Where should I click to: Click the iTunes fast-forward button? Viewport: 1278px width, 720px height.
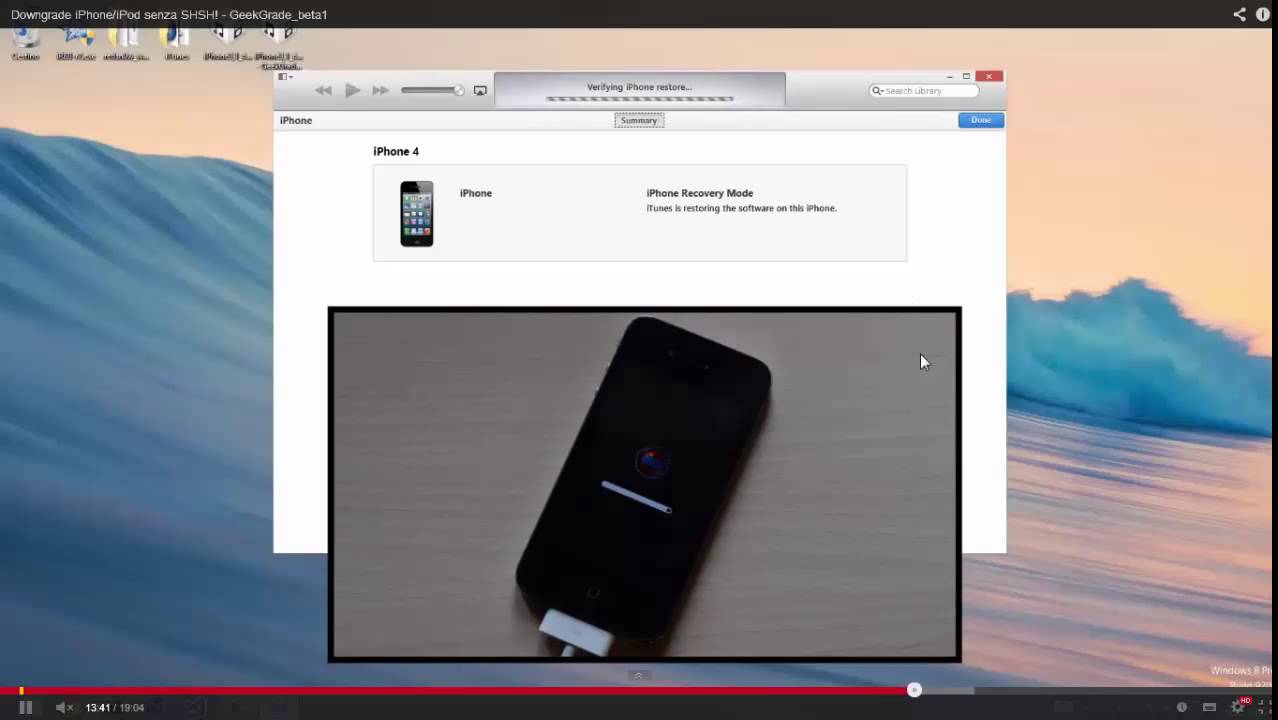coord(380,90)
